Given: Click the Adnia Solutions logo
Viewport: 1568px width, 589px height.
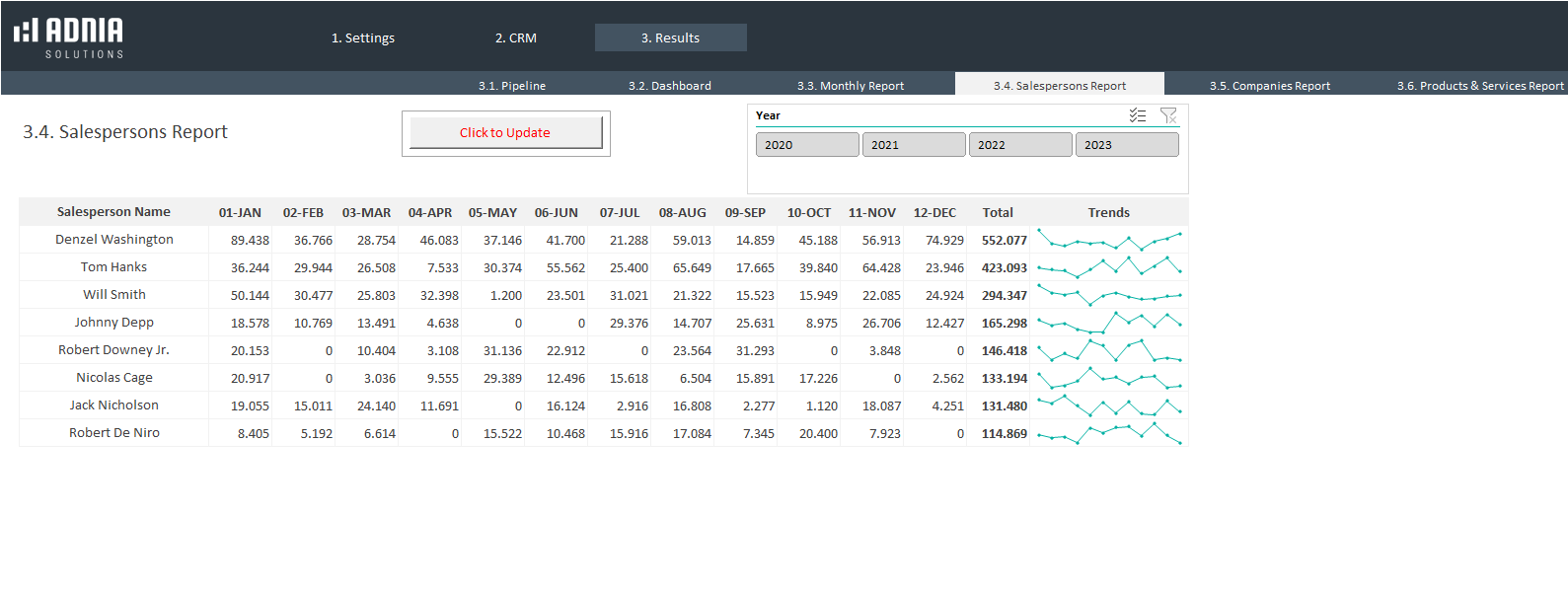Looking at the screenshot, I should tap(69, 37).
